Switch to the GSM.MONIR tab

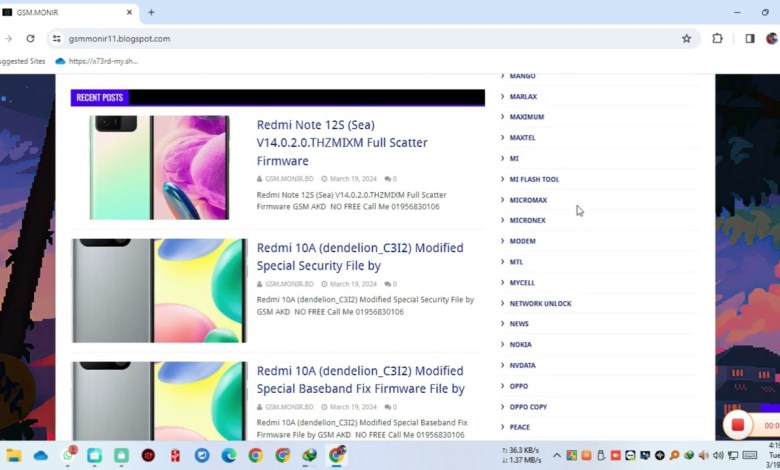[x=60, y=12]
